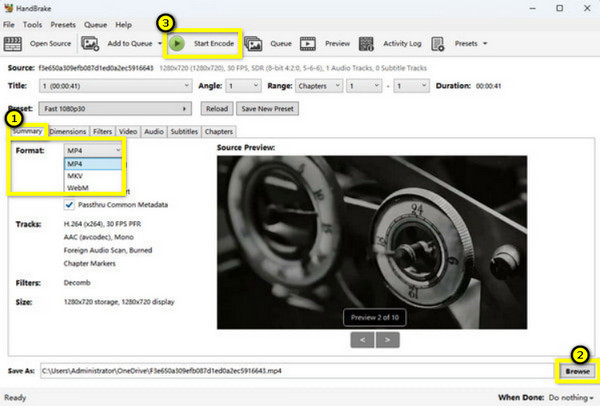Click the Add to Queue image icon

click(90, 44)
